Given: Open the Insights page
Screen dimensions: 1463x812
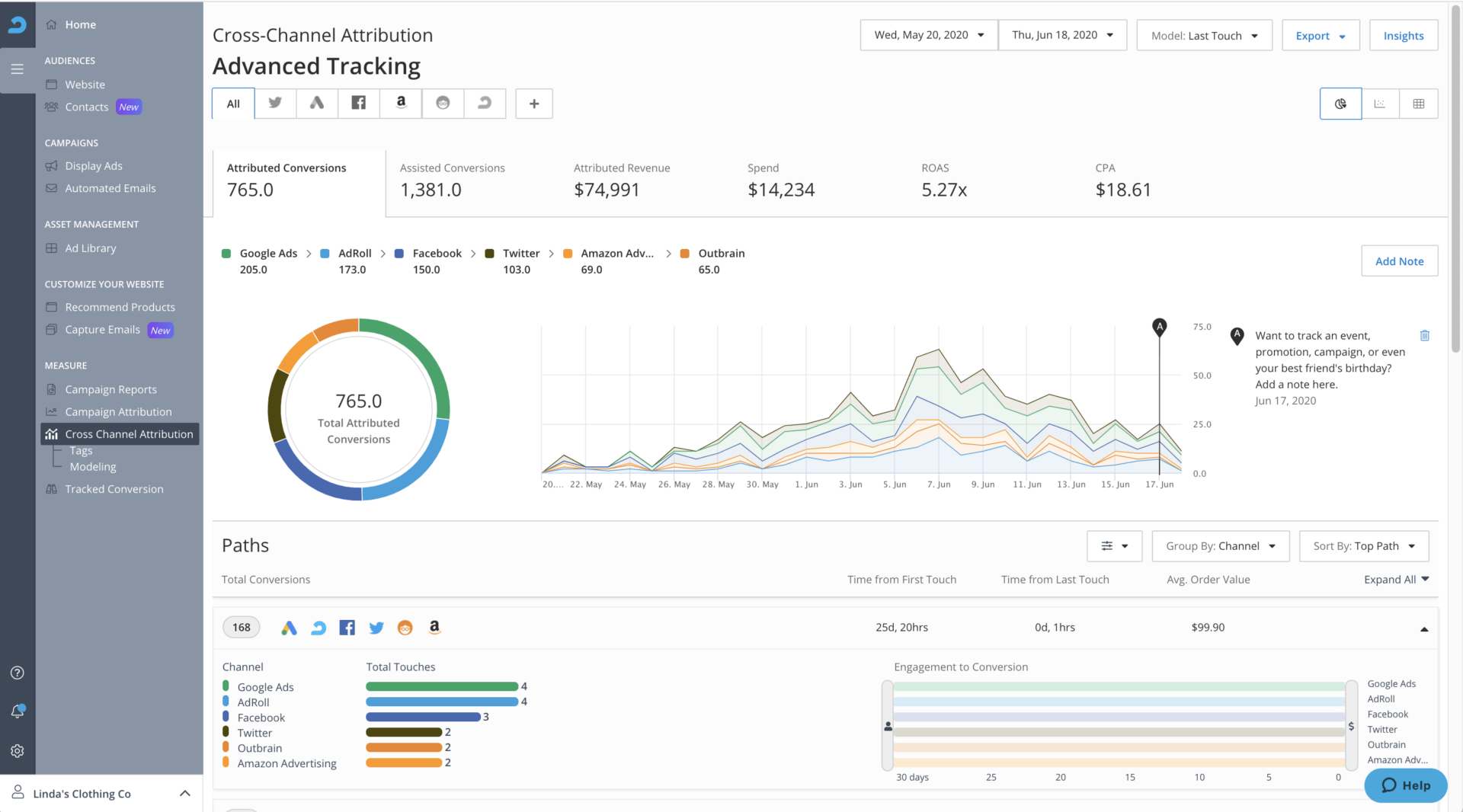Looking at the screenshot, I should (1404, 35).
